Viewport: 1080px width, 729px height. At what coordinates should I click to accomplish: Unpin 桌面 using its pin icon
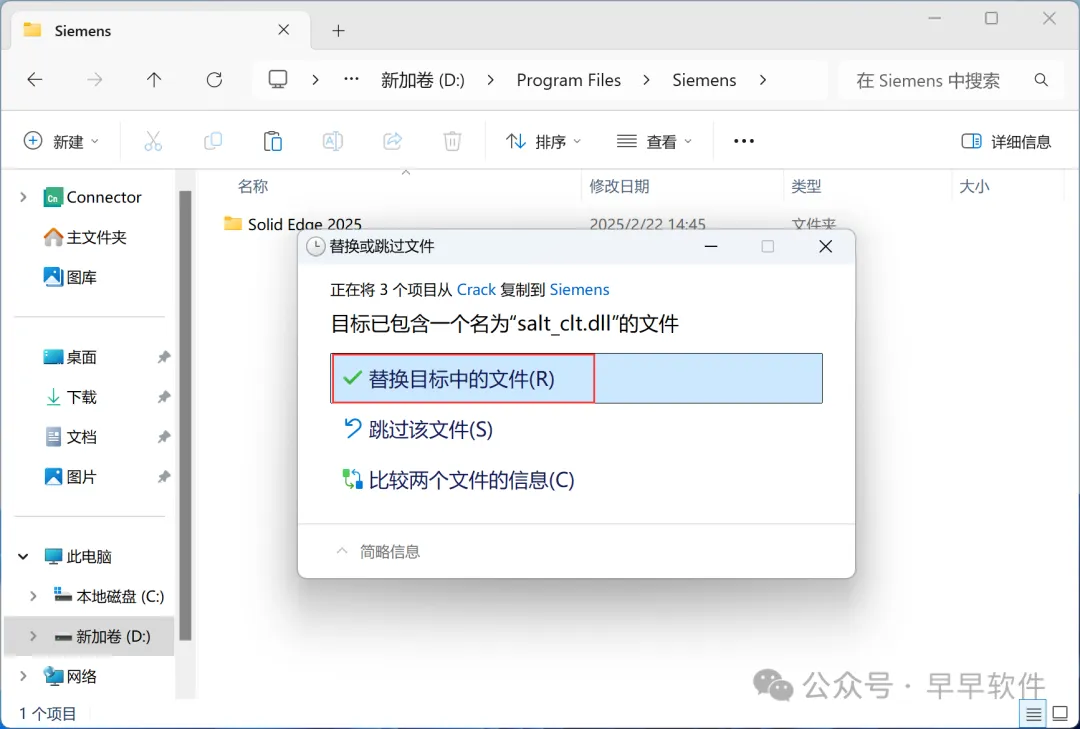[163, 357]
